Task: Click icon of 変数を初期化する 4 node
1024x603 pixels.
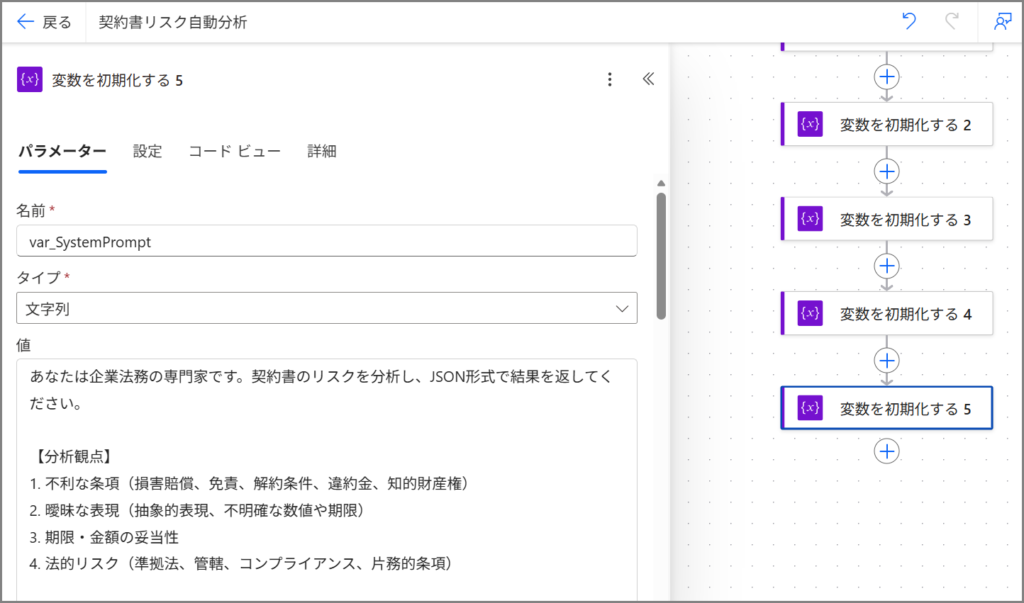Action: (x=810, y=314)
